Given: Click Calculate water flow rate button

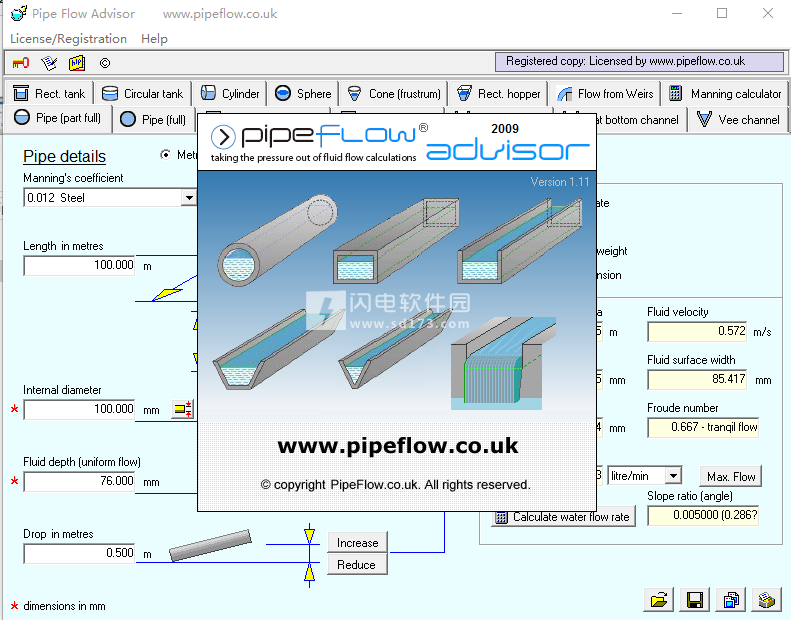Looking at the screenshot, I should [x=563, y=517].
